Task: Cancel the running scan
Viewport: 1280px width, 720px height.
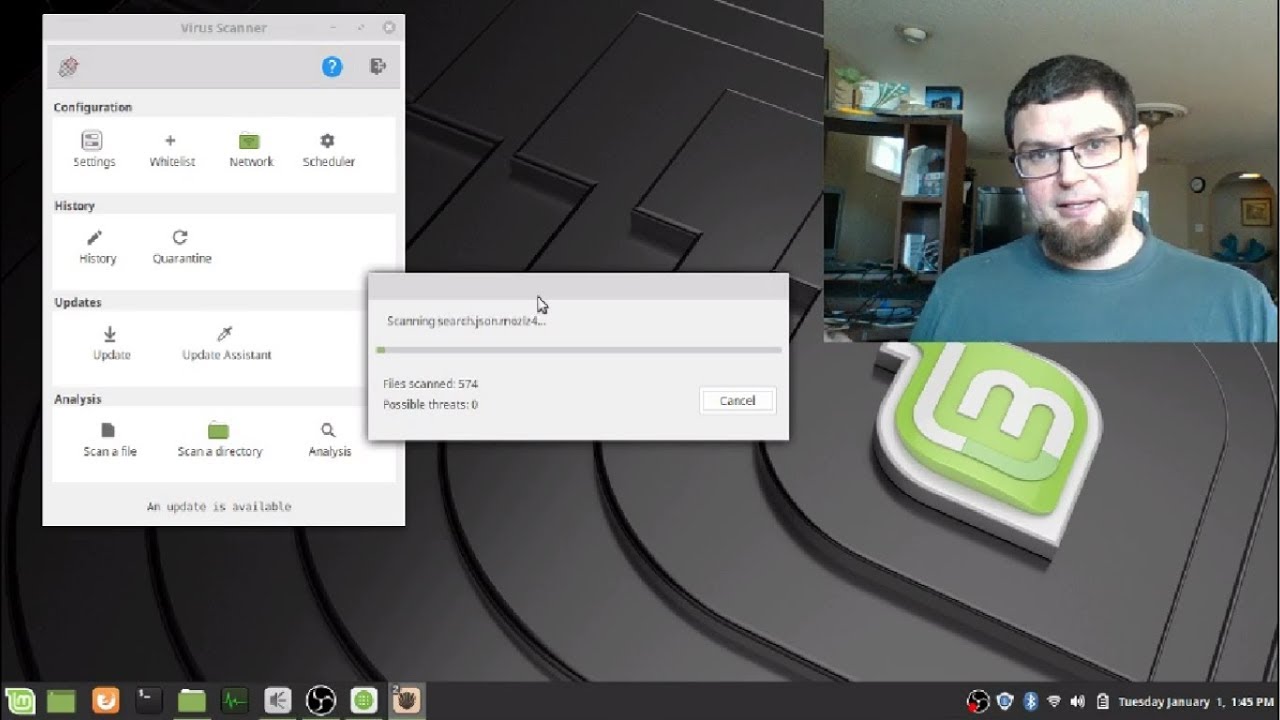Action: pyautogui.click(x=737, y=400)
